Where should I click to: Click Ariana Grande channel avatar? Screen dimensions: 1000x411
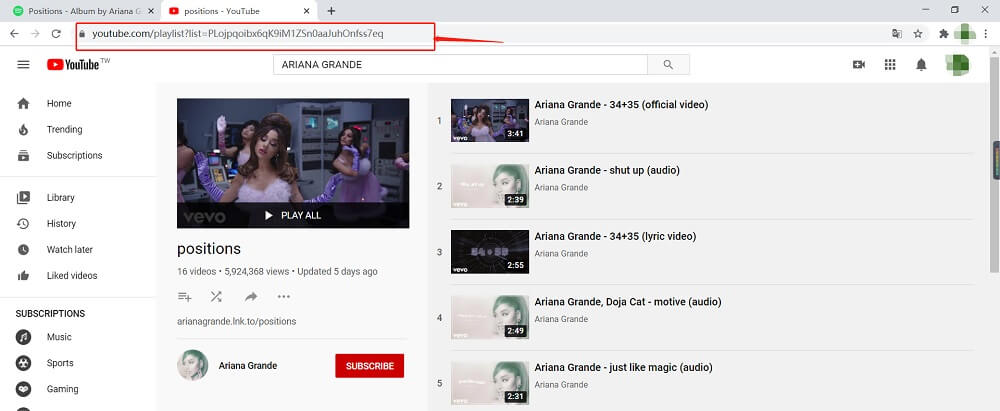193,365
